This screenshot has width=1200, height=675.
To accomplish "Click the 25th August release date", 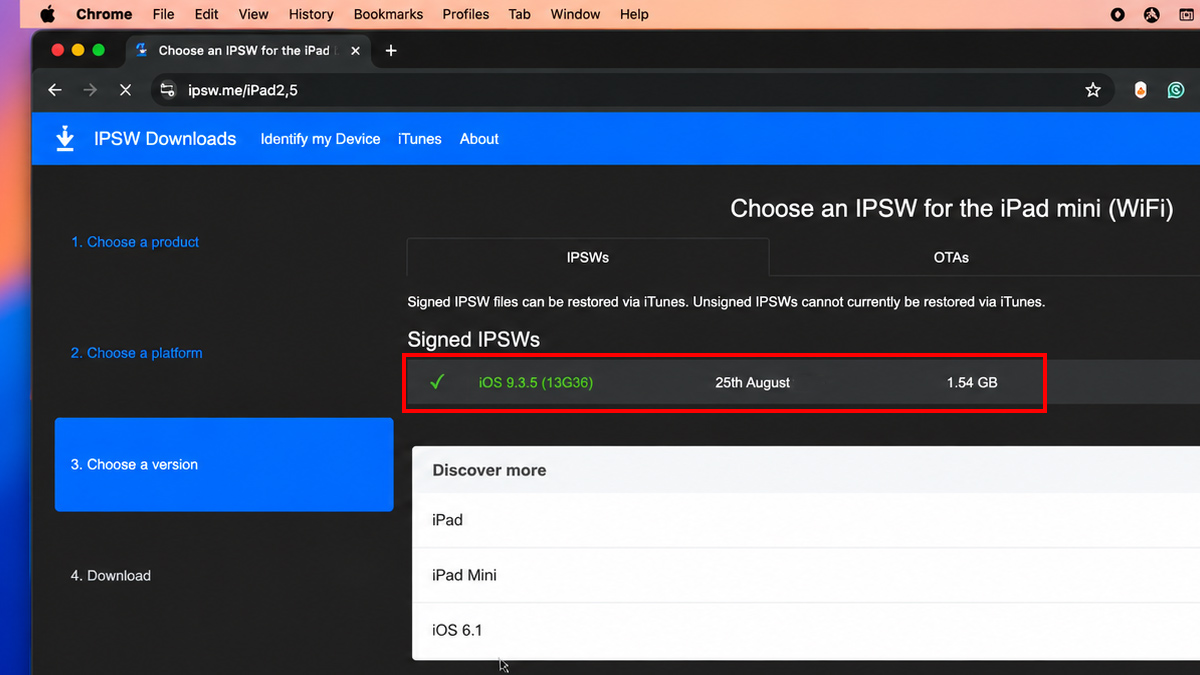I will (753, 382).
